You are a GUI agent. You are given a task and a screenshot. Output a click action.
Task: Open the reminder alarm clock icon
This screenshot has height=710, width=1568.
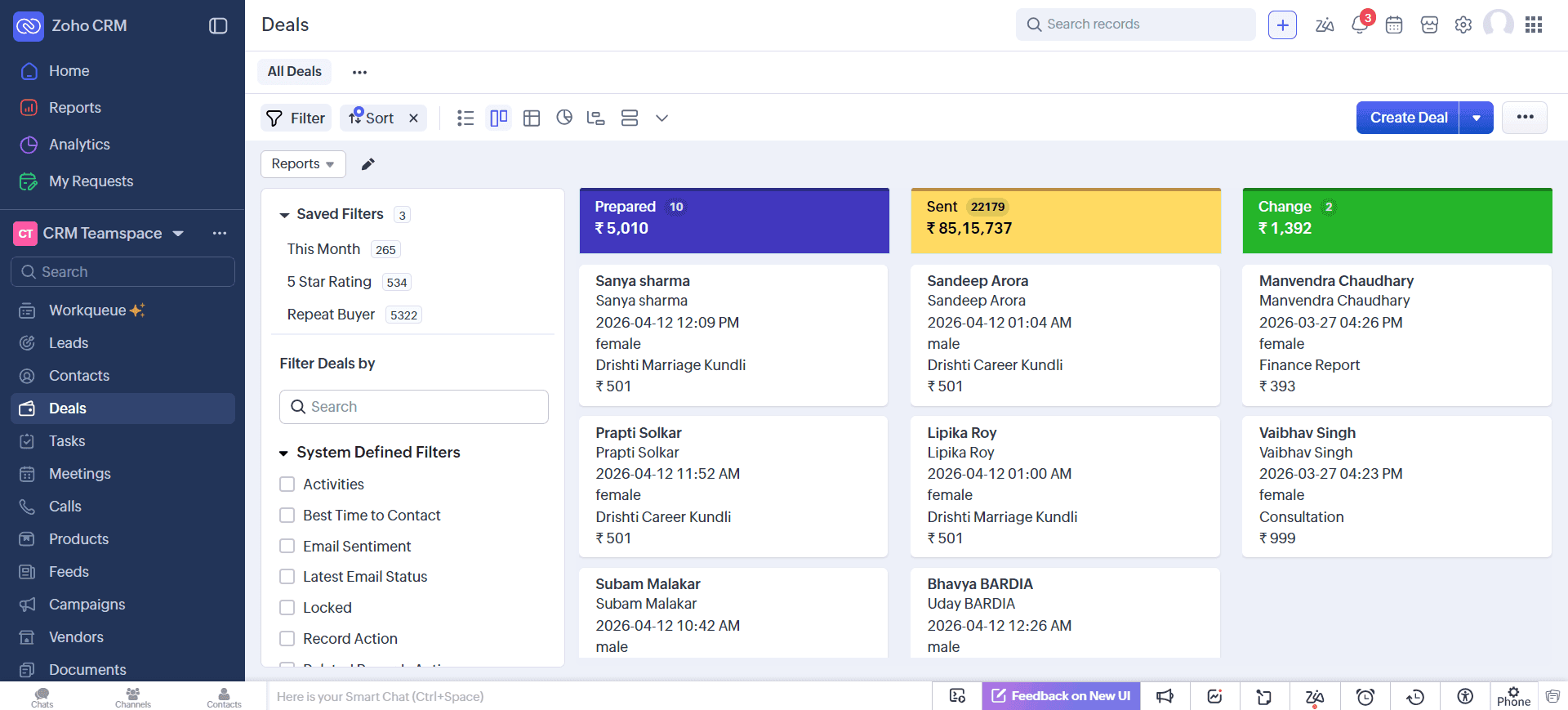coord(1365,696)
